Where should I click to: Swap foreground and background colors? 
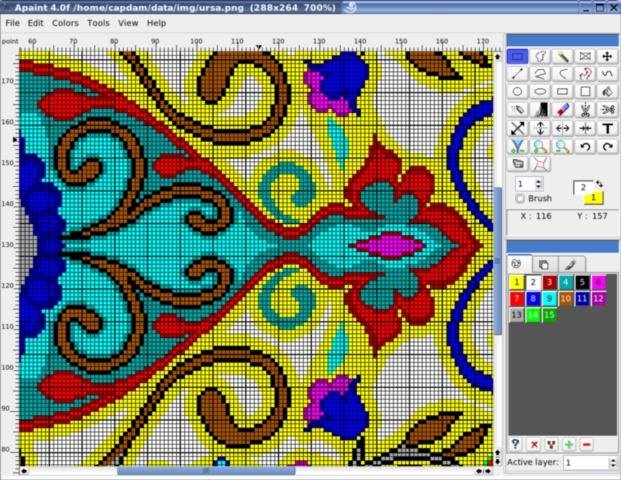(599, 183)
